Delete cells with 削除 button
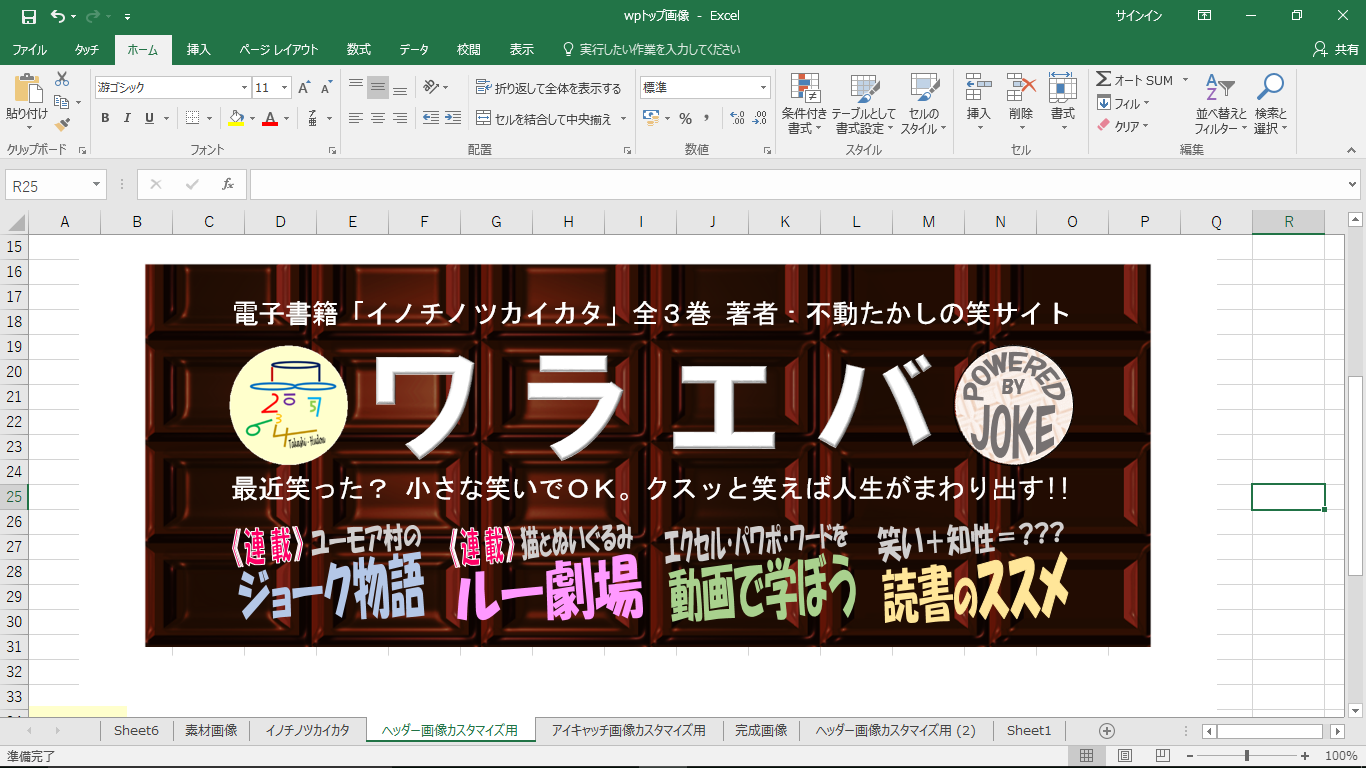The image size is (1366, 768). click(1020, 103)
